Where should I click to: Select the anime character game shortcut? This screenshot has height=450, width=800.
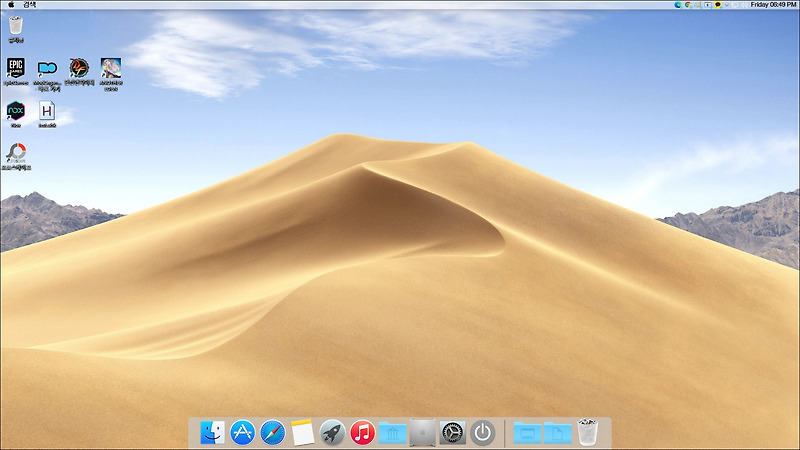tap(111, 74)
